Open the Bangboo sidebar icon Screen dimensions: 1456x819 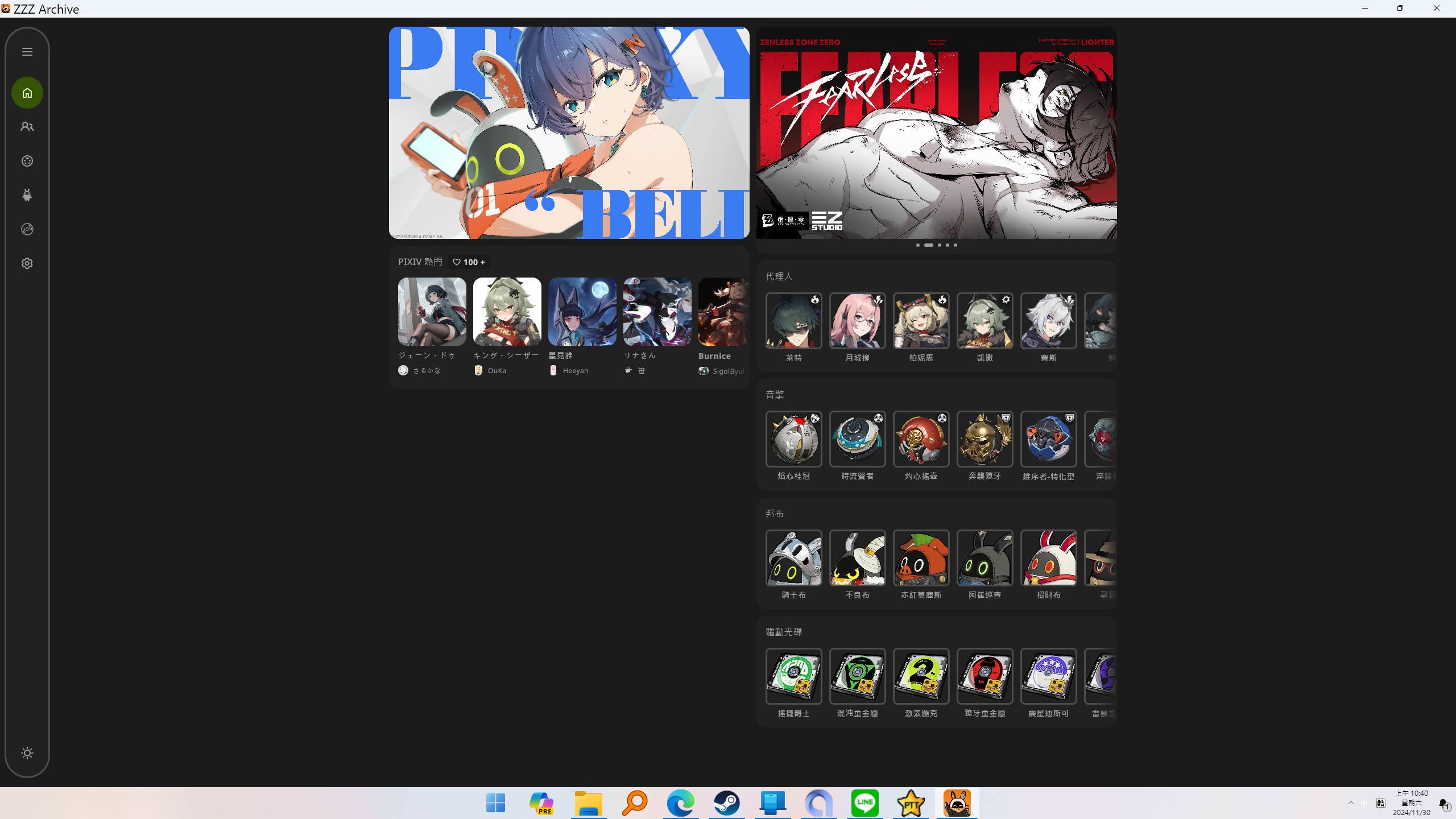coord(27,195)
